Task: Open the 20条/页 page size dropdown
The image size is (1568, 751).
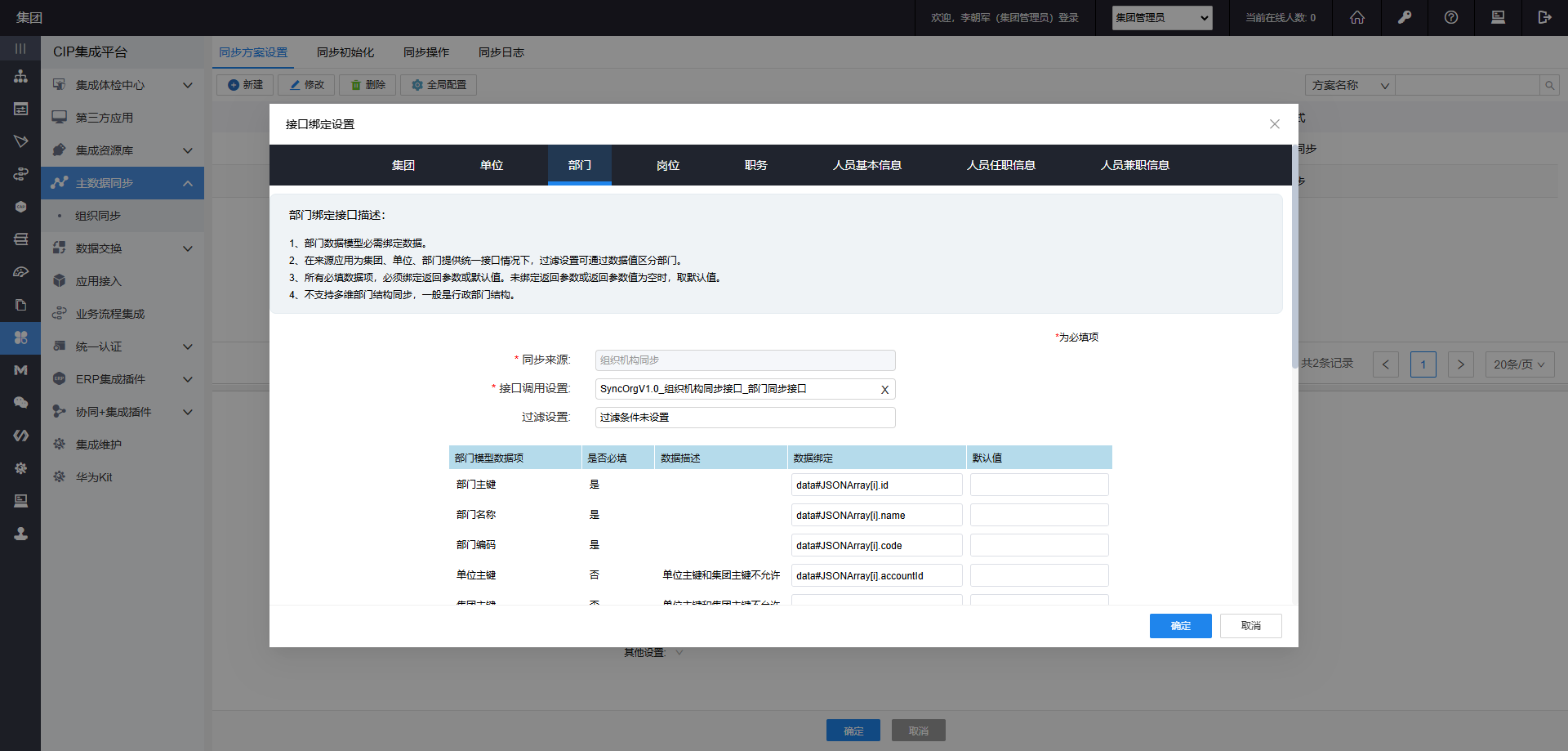Action: [1518, 364]
